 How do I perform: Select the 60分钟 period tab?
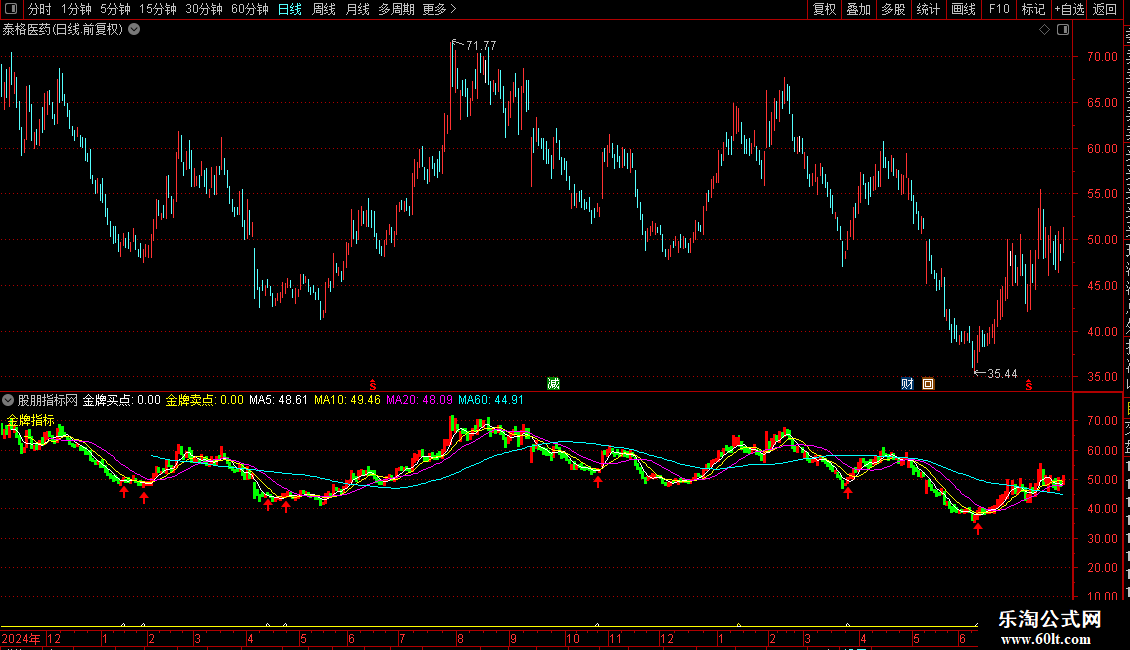click(x=249, y=9)
